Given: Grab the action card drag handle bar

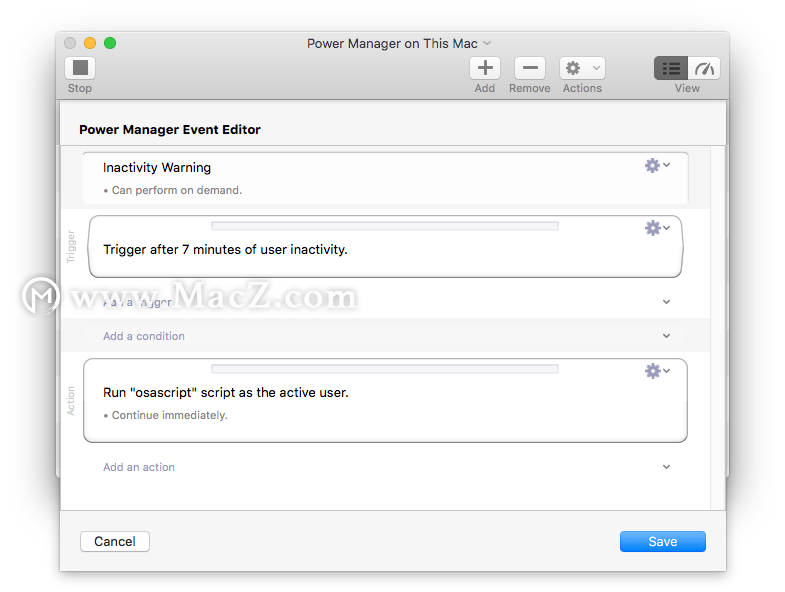Looking at the screenshot, I should [384, 369].
